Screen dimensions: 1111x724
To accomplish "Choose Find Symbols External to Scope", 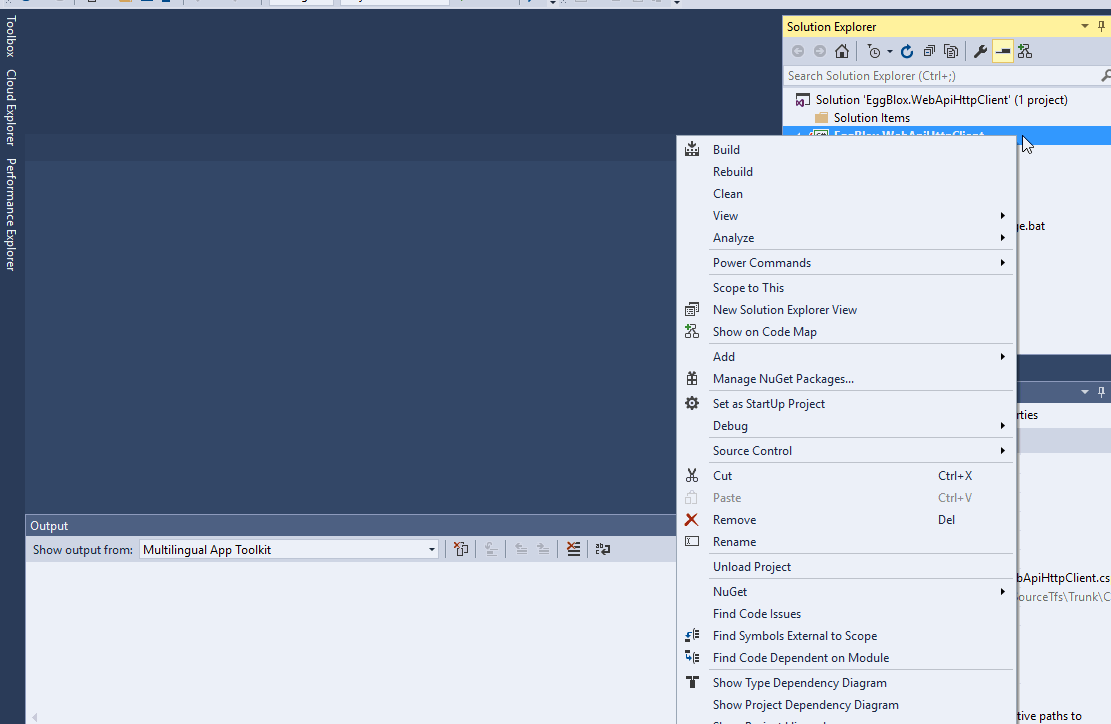I will click(x=847, y=635).
